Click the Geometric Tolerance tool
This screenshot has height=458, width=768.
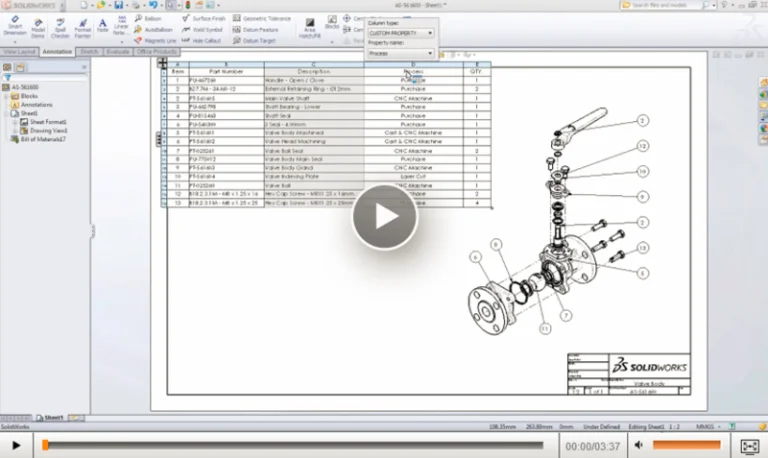(x=262, y=18)
